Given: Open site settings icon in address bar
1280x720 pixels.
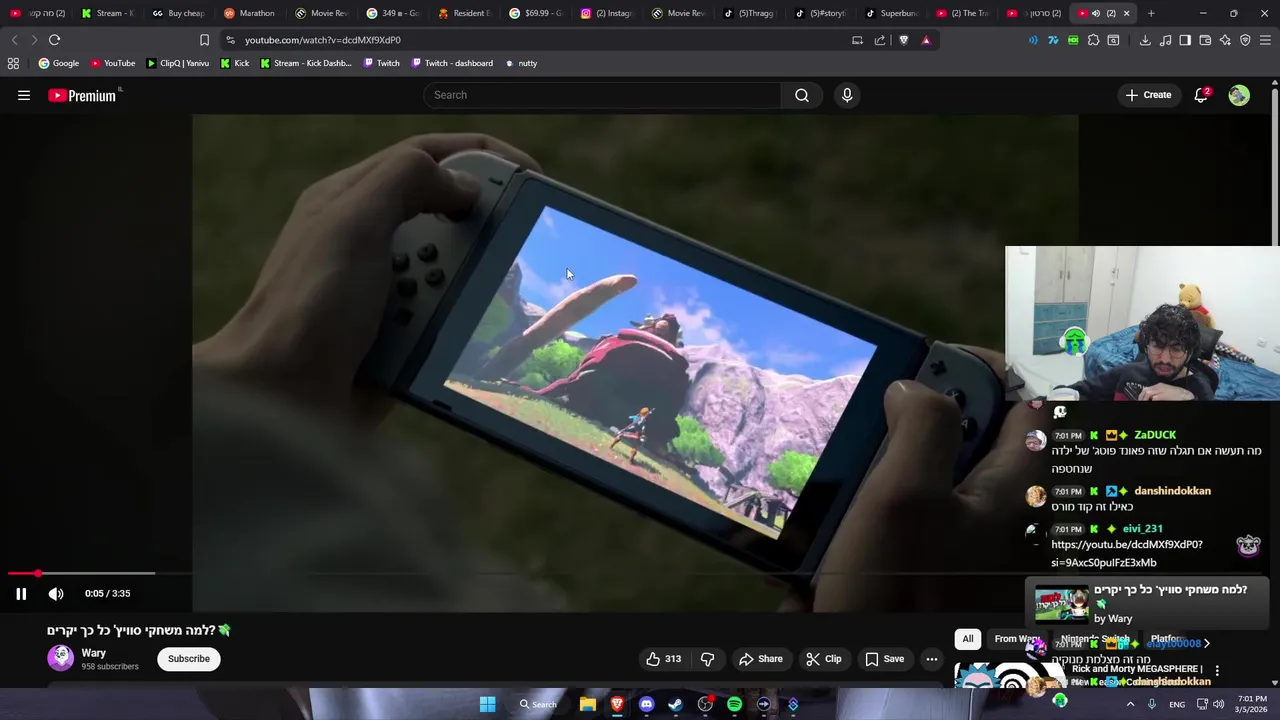Looking at the screenshot, I should tap(230, 40).
